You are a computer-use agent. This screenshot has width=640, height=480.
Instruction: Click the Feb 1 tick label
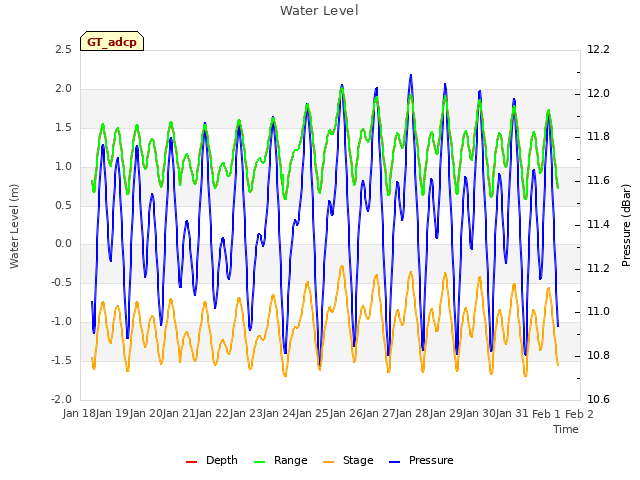point(547,414)
